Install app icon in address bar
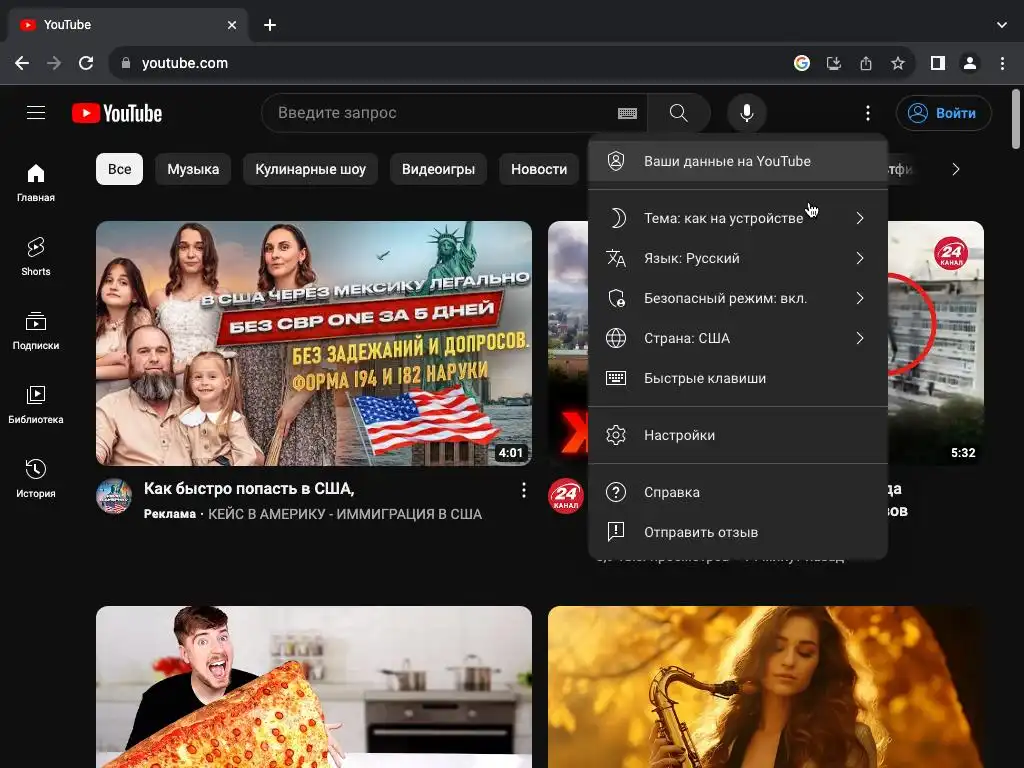This screenshot has height=768, width=1024. (834, 63)
